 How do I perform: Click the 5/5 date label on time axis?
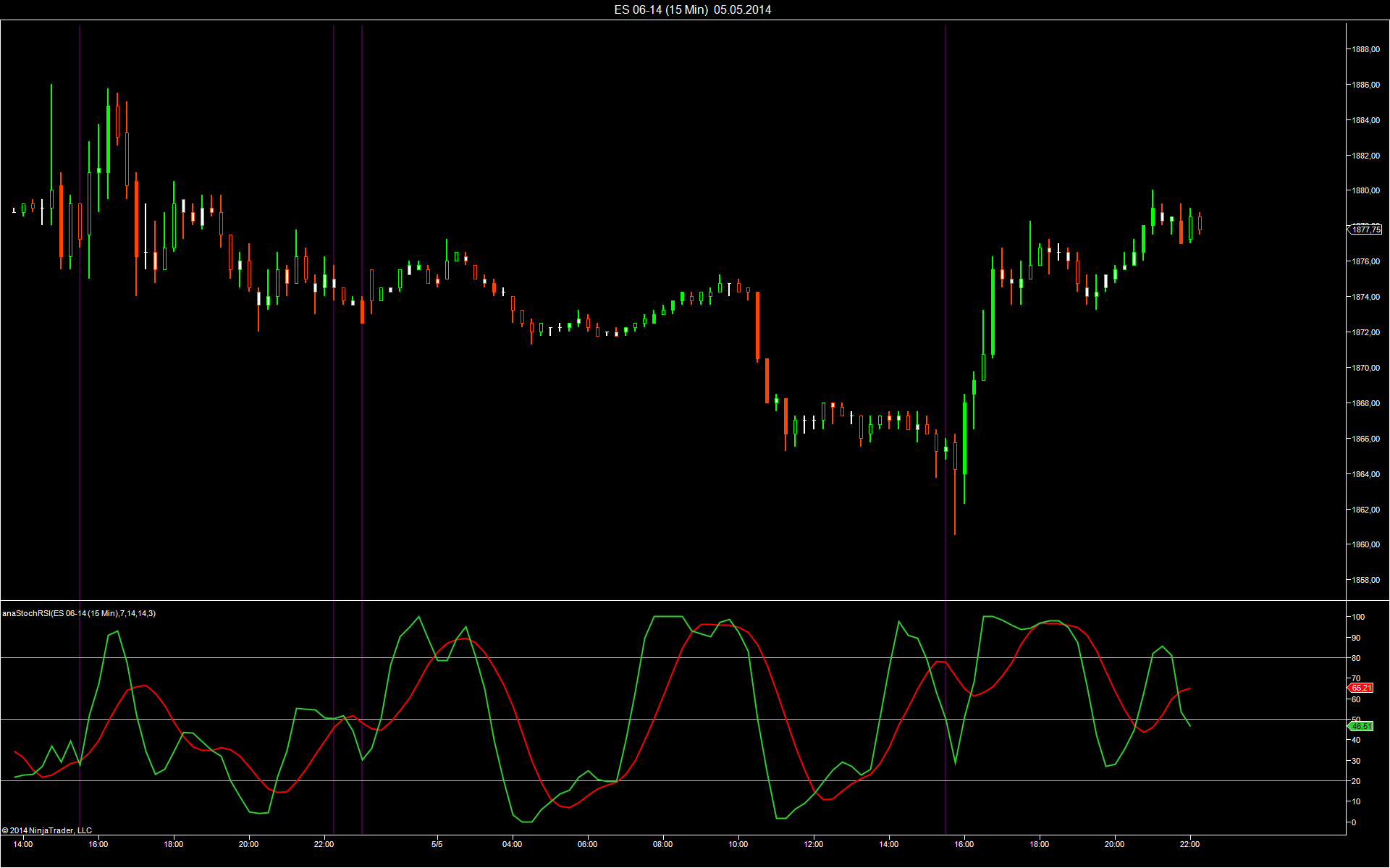(x=437, y=844)
